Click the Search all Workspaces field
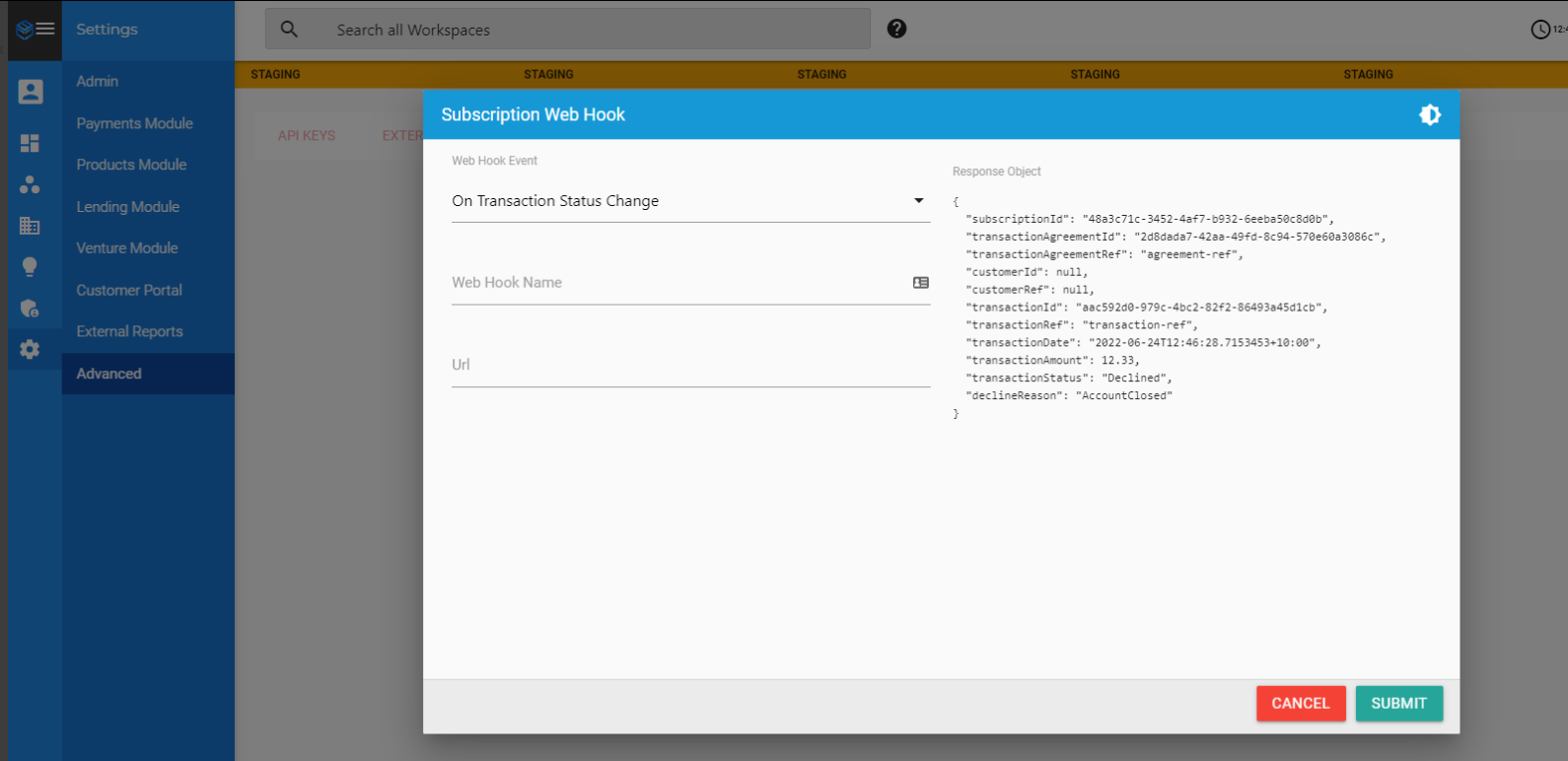Viewport: 1568px width, 761px height. coord(567,30)
